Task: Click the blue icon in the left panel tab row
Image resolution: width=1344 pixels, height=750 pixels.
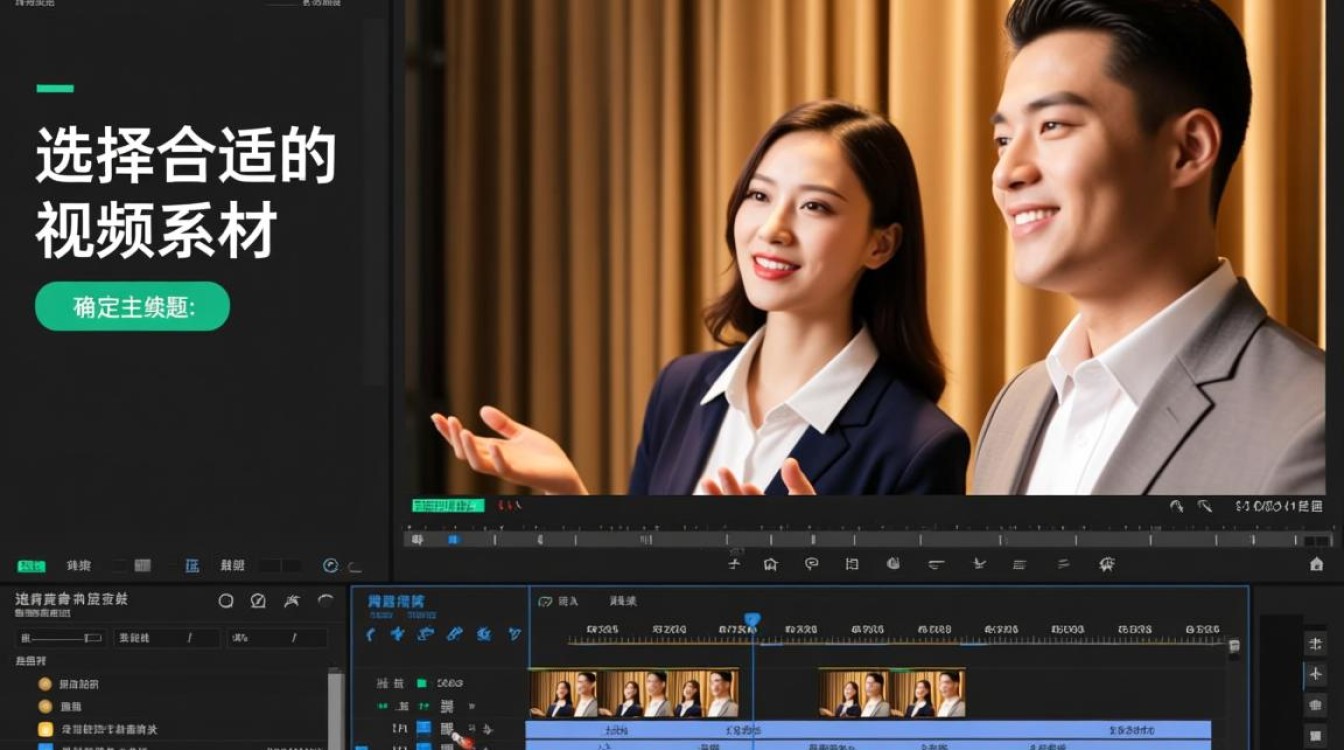Action: [192, 566]
